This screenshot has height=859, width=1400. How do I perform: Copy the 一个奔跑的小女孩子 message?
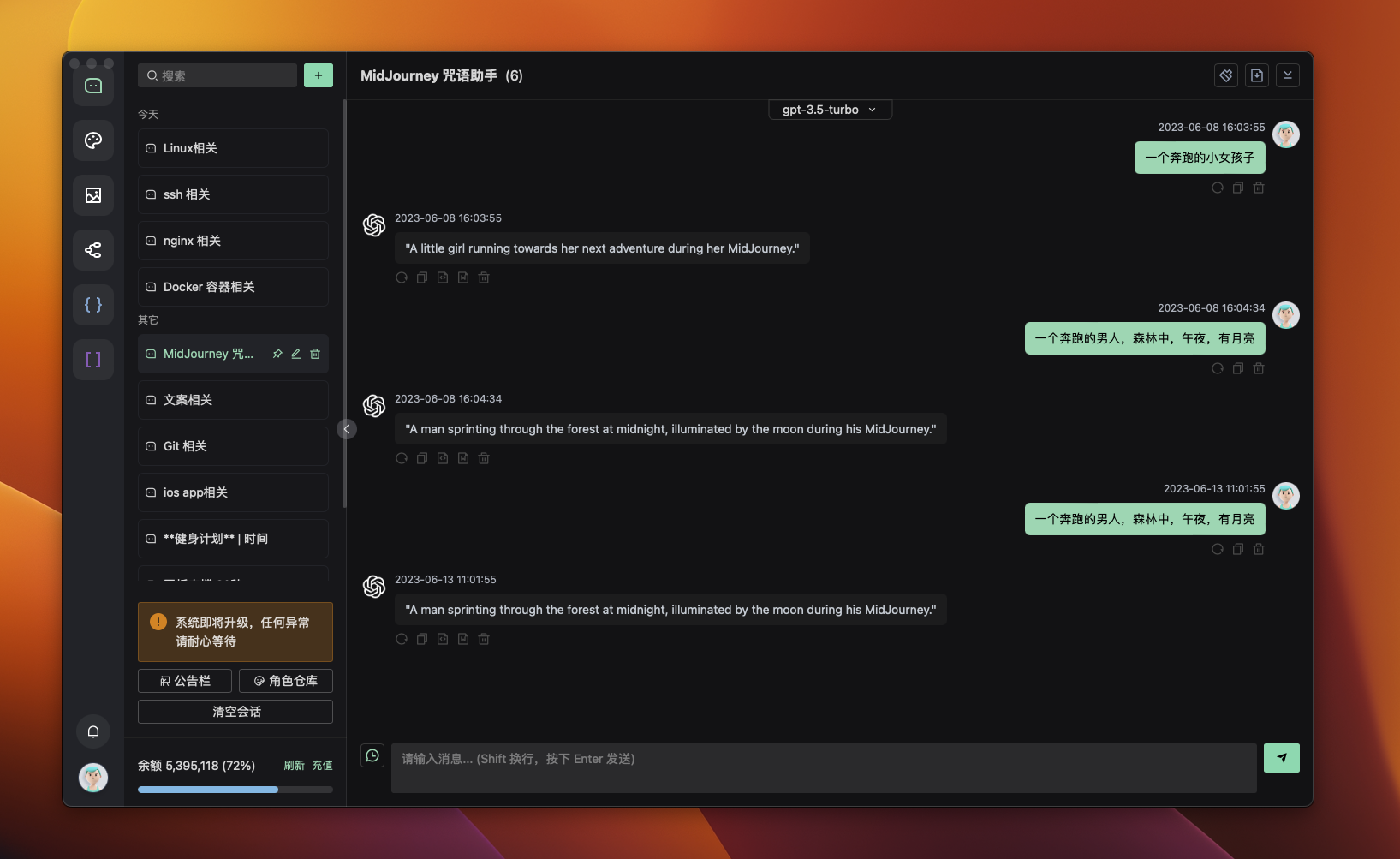coord(1238,188)
